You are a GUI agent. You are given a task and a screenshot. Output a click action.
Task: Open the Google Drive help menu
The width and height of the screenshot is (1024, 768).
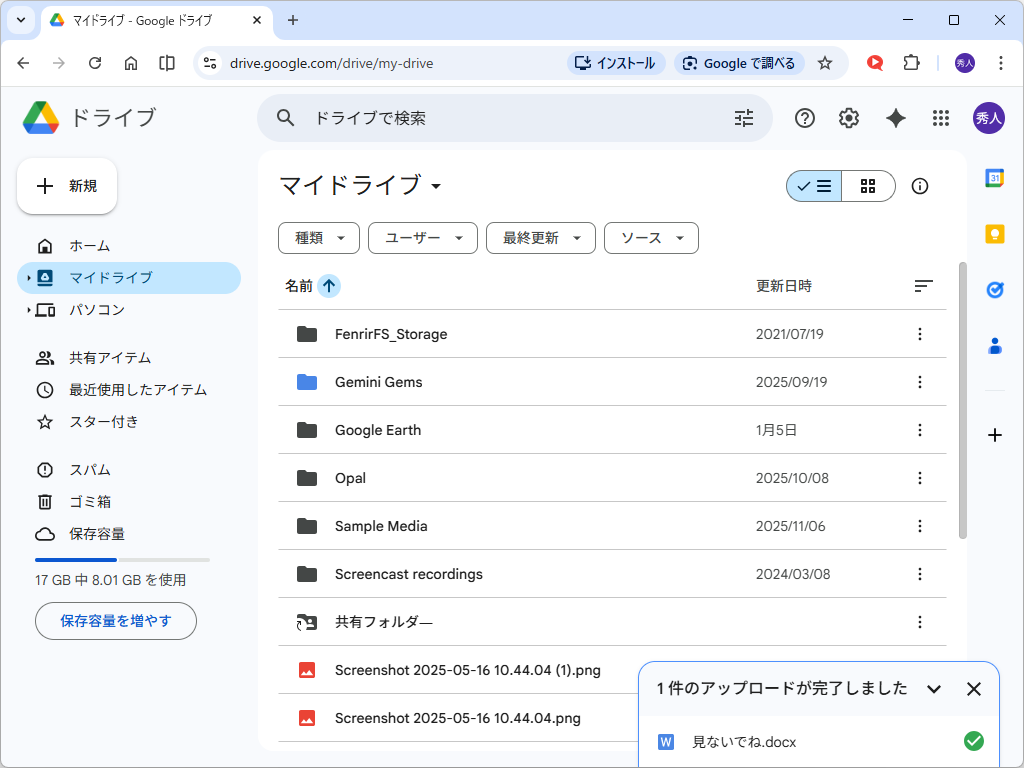pyautogui.click(x=804, y=117)
